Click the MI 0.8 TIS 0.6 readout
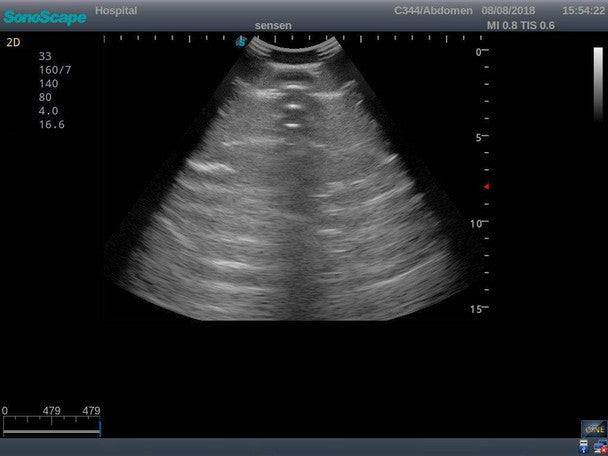608x456 pixels. pos(520,26)
